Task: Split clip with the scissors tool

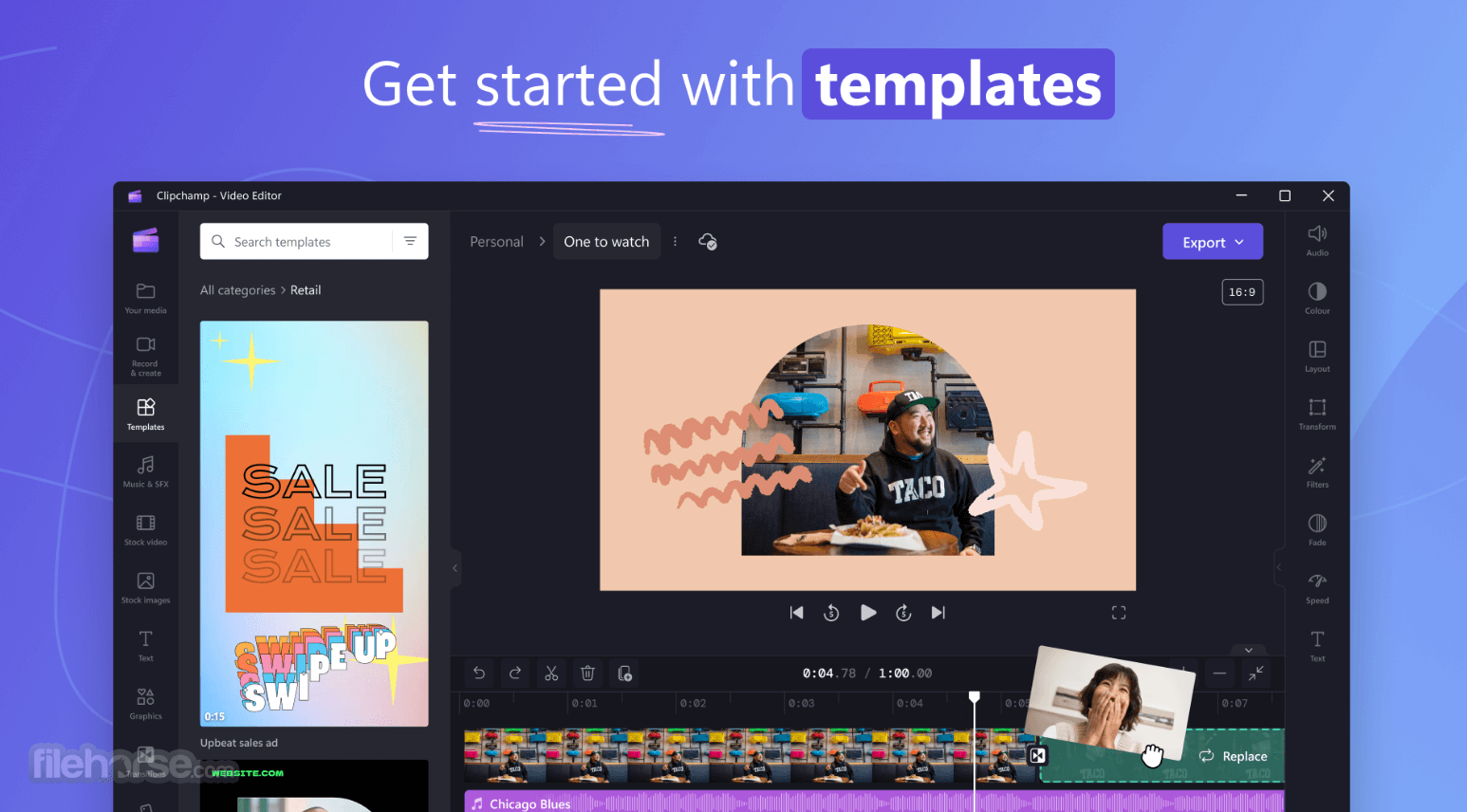Action: 551,674
